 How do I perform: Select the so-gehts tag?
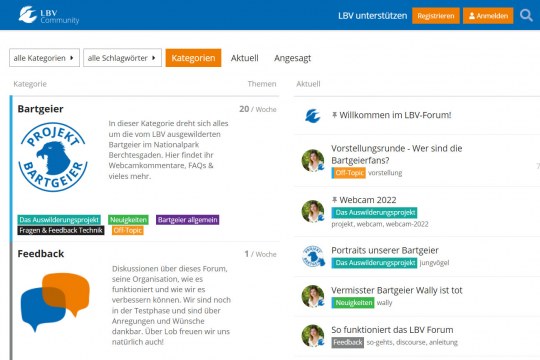click(x=380, y=342)
